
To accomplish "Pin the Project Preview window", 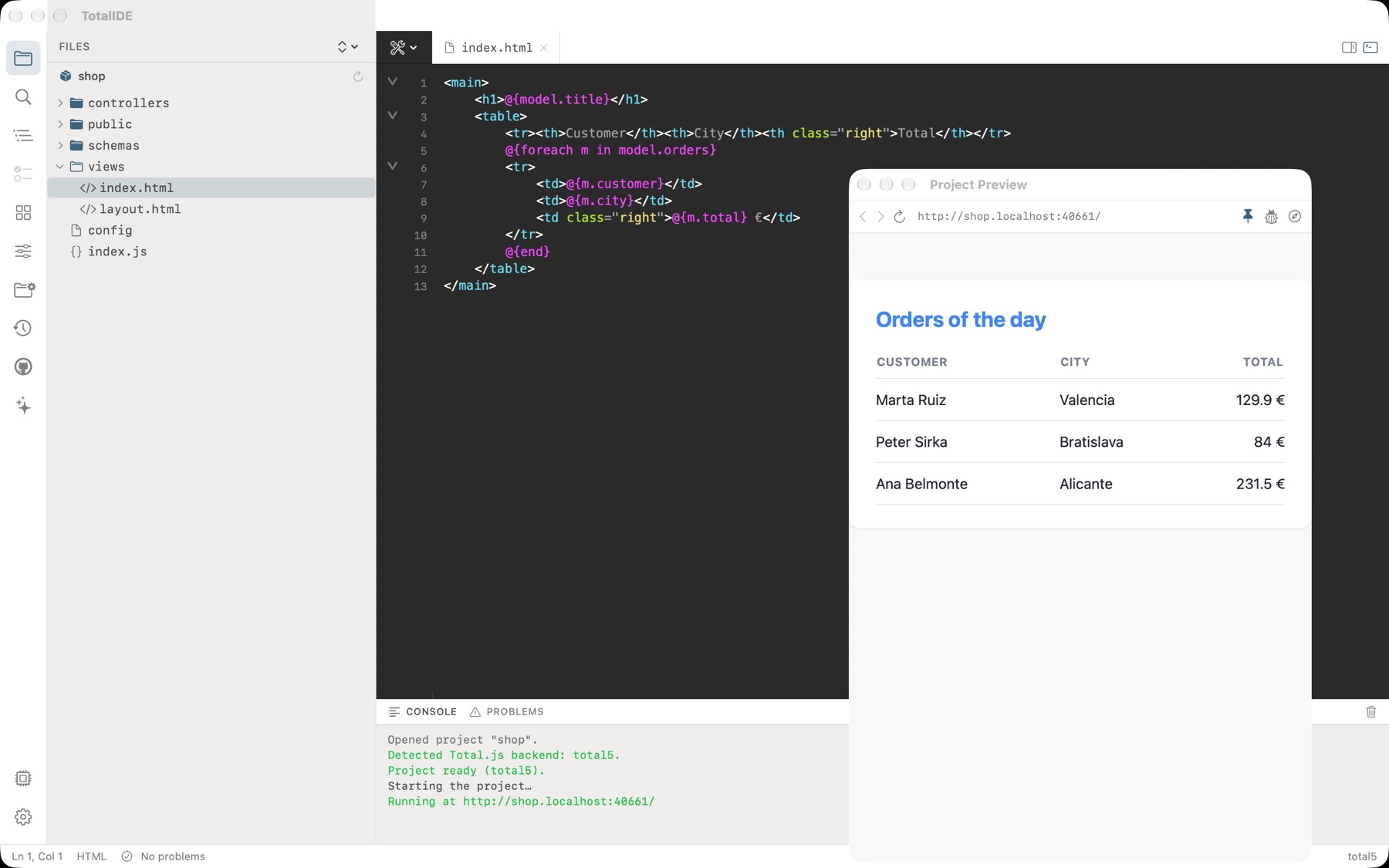I will pyautogui.click(x=1248, y=217).
